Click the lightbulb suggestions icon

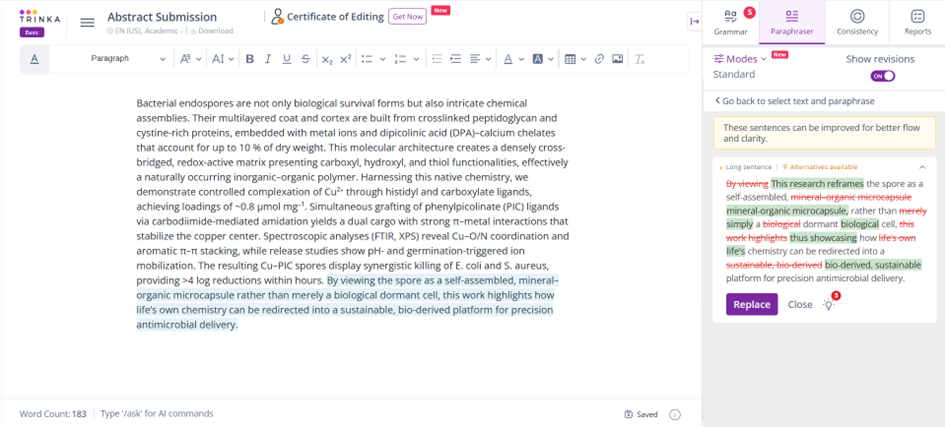828,304
